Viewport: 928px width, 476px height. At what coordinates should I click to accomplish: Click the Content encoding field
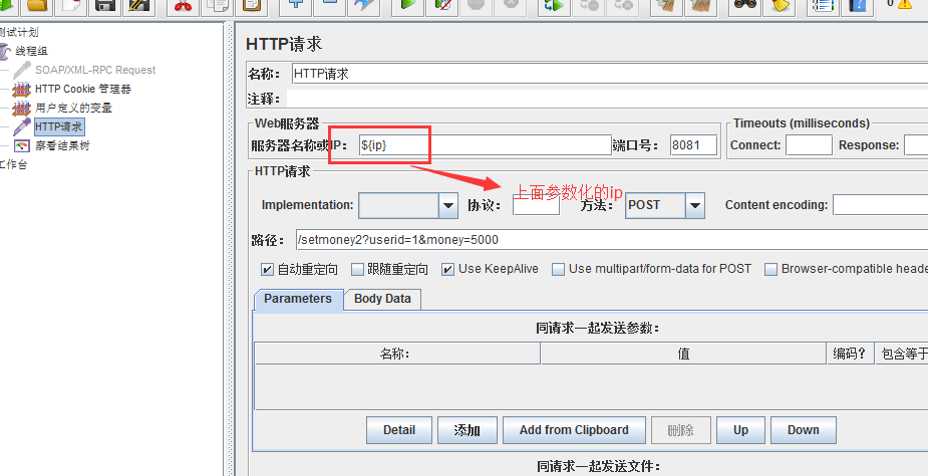(x=880, y=205)
